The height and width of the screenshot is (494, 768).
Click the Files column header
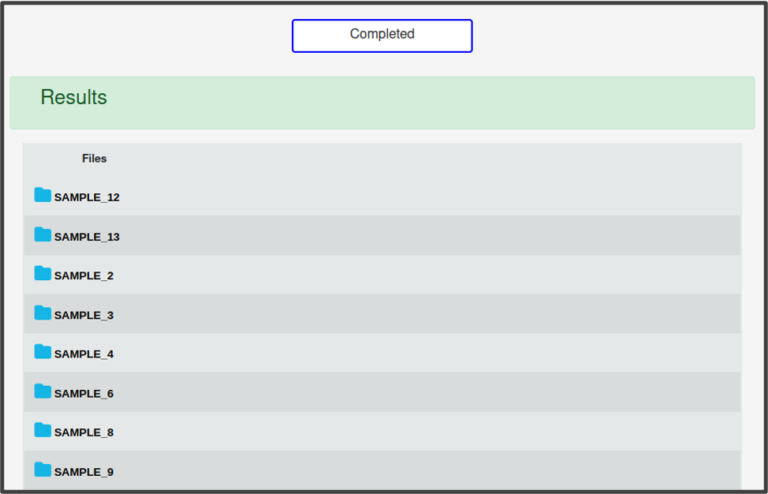tap(94, 158)
